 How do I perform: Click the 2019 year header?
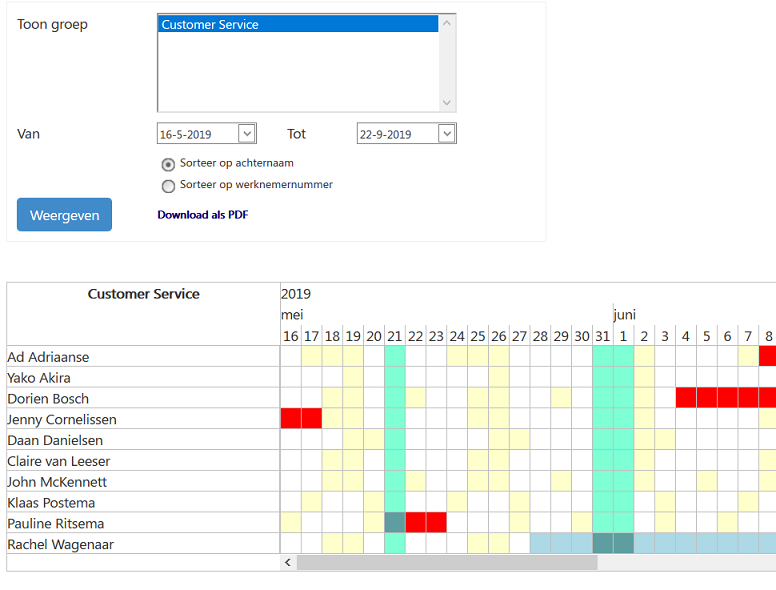[296, 294]
